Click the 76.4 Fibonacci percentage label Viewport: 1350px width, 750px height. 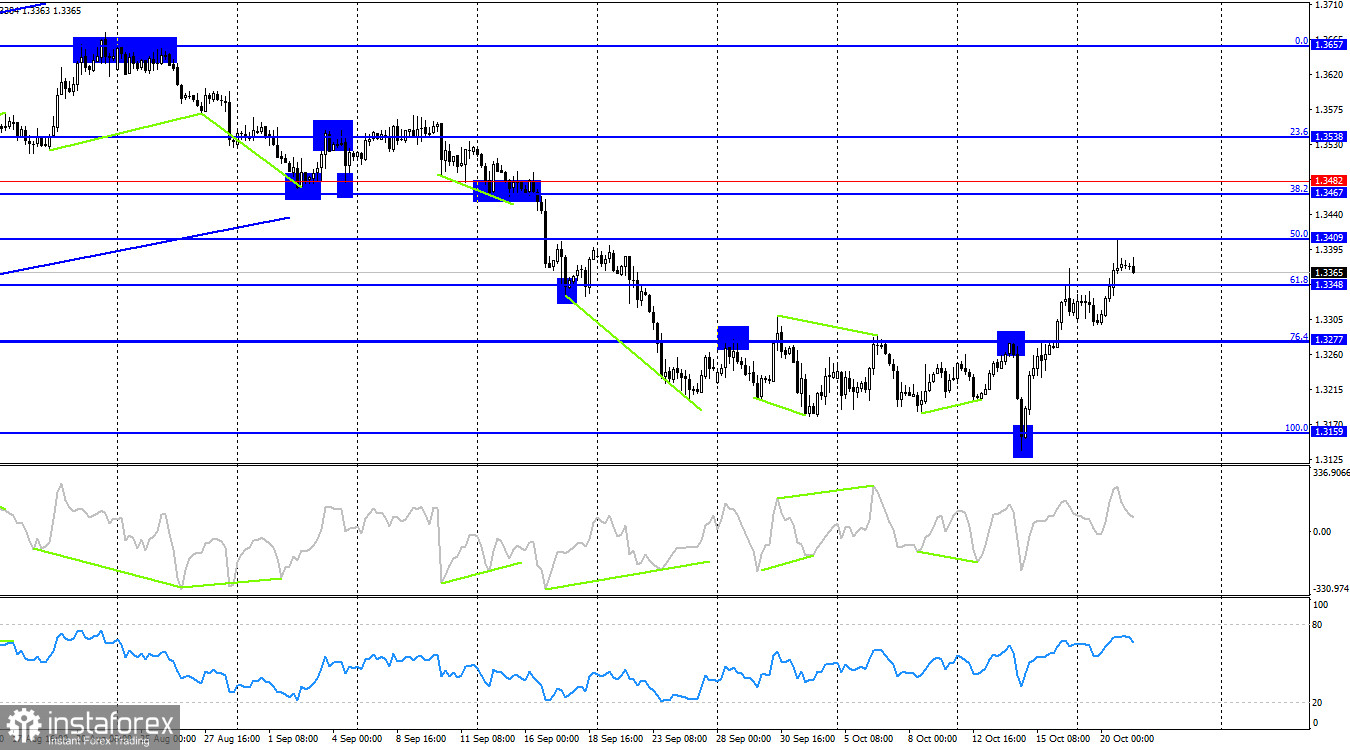point(1299,336)
